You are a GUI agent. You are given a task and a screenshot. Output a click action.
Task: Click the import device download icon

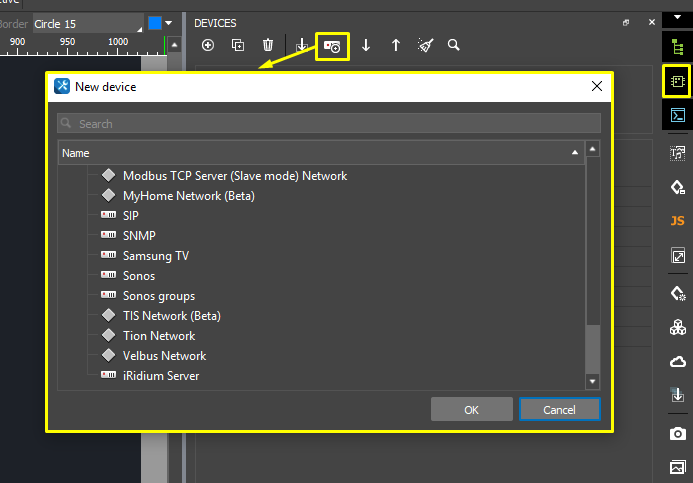pos(301,45)
